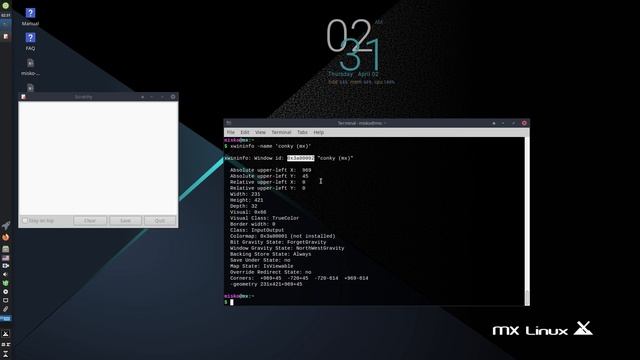Image resolution: width=640 pixels, height=360 pixels.
Task: Click the Save button in Scratchy
Action: pos(125,221)
